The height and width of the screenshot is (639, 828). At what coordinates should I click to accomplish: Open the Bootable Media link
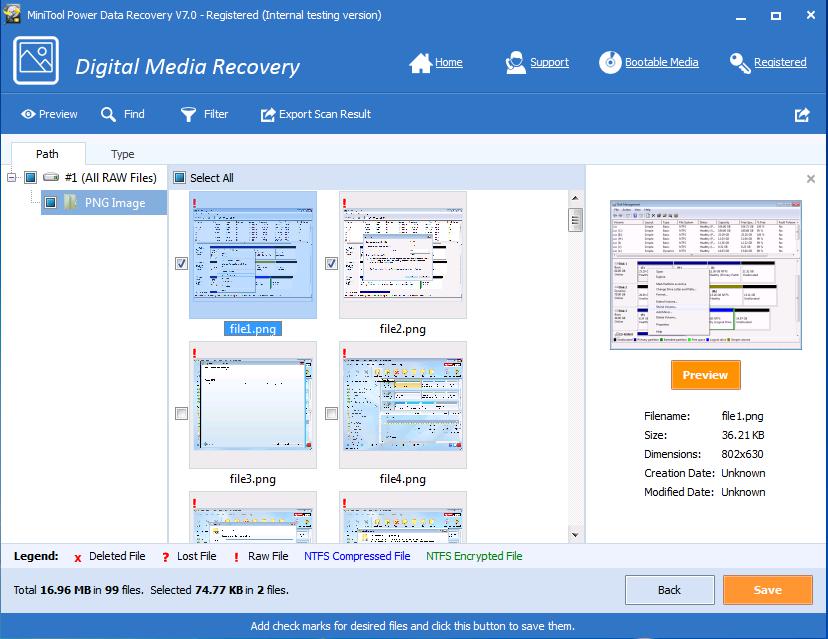[662, 62]
